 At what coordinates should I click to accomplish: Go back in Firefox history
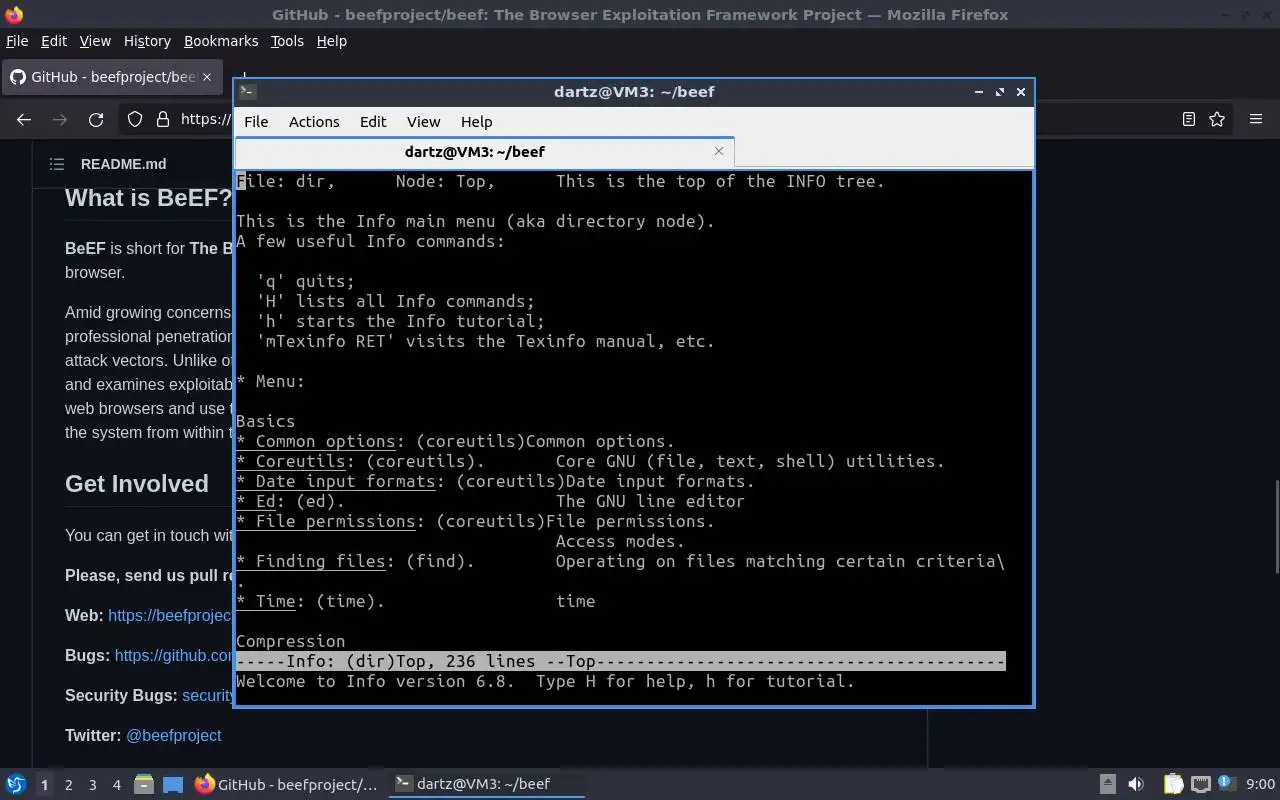tap(24, 119)
